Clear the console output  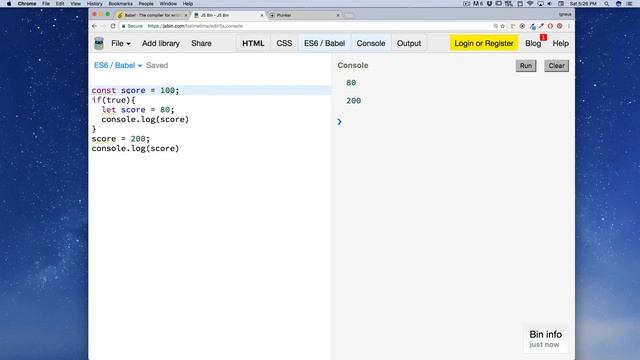(556, 66)
